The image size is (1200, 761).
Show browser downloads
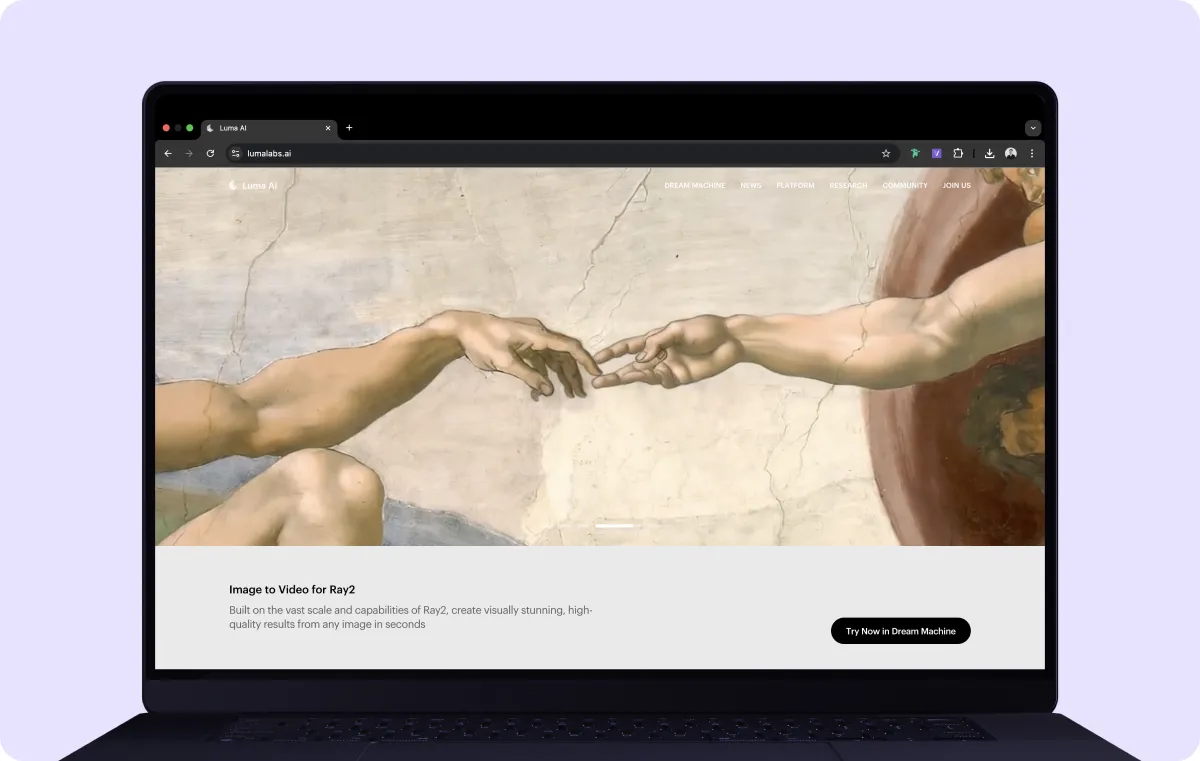tap(989, 153)
